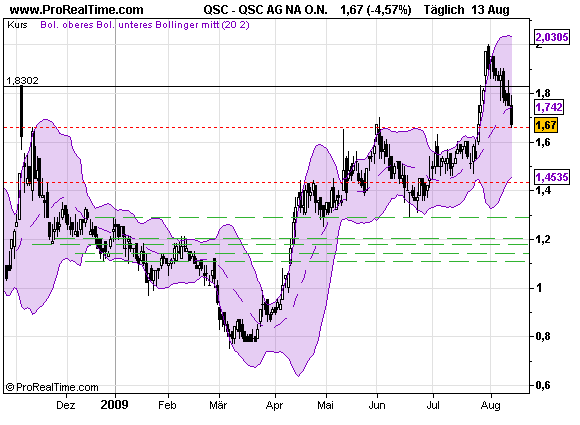The image size is (580, 425).
Task: Select the Kurs legend label
Action: (x=17, y=25)
